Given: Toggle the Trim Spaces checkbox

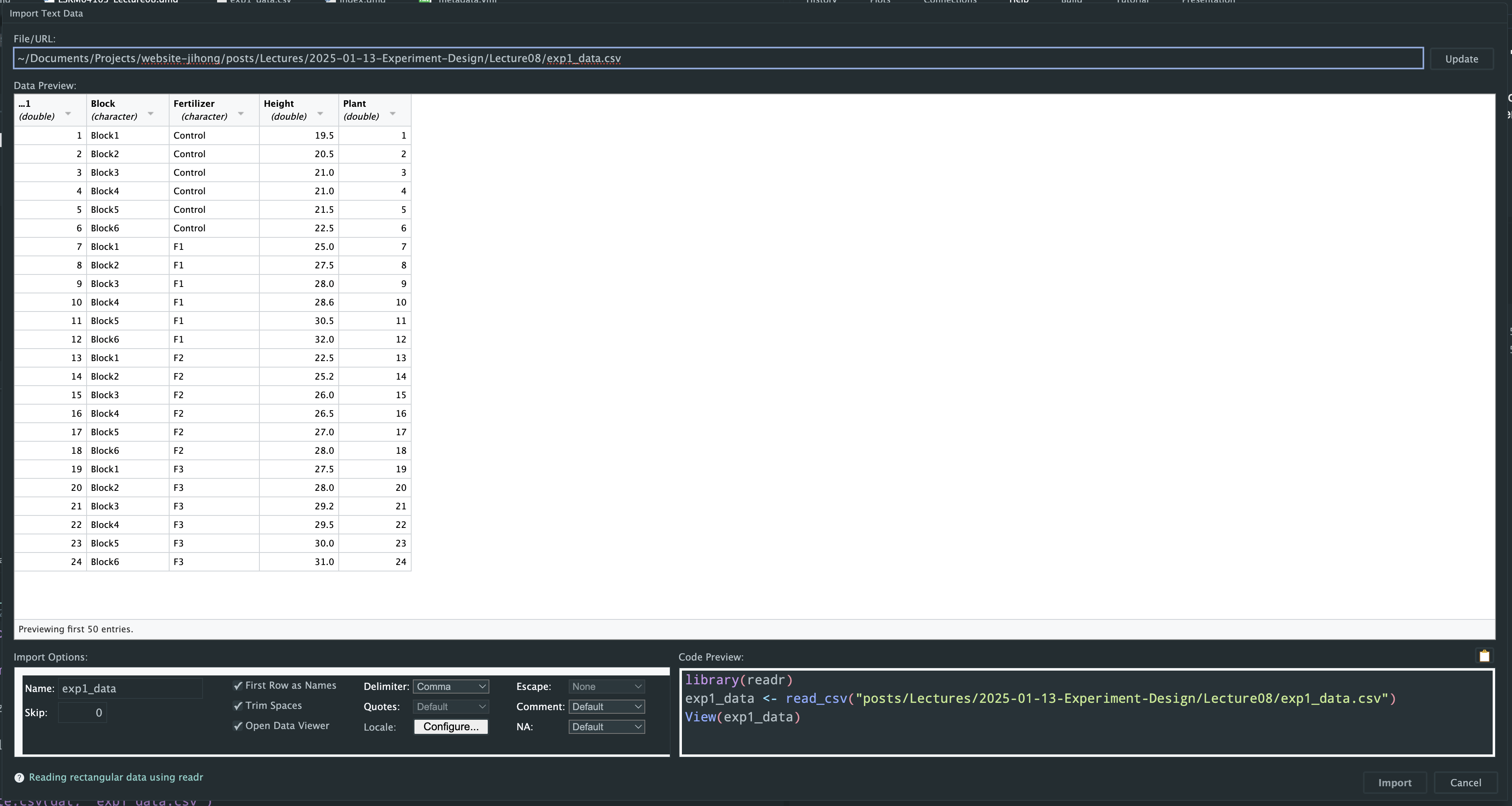Looking at the screenshot, I should [238, 706].
